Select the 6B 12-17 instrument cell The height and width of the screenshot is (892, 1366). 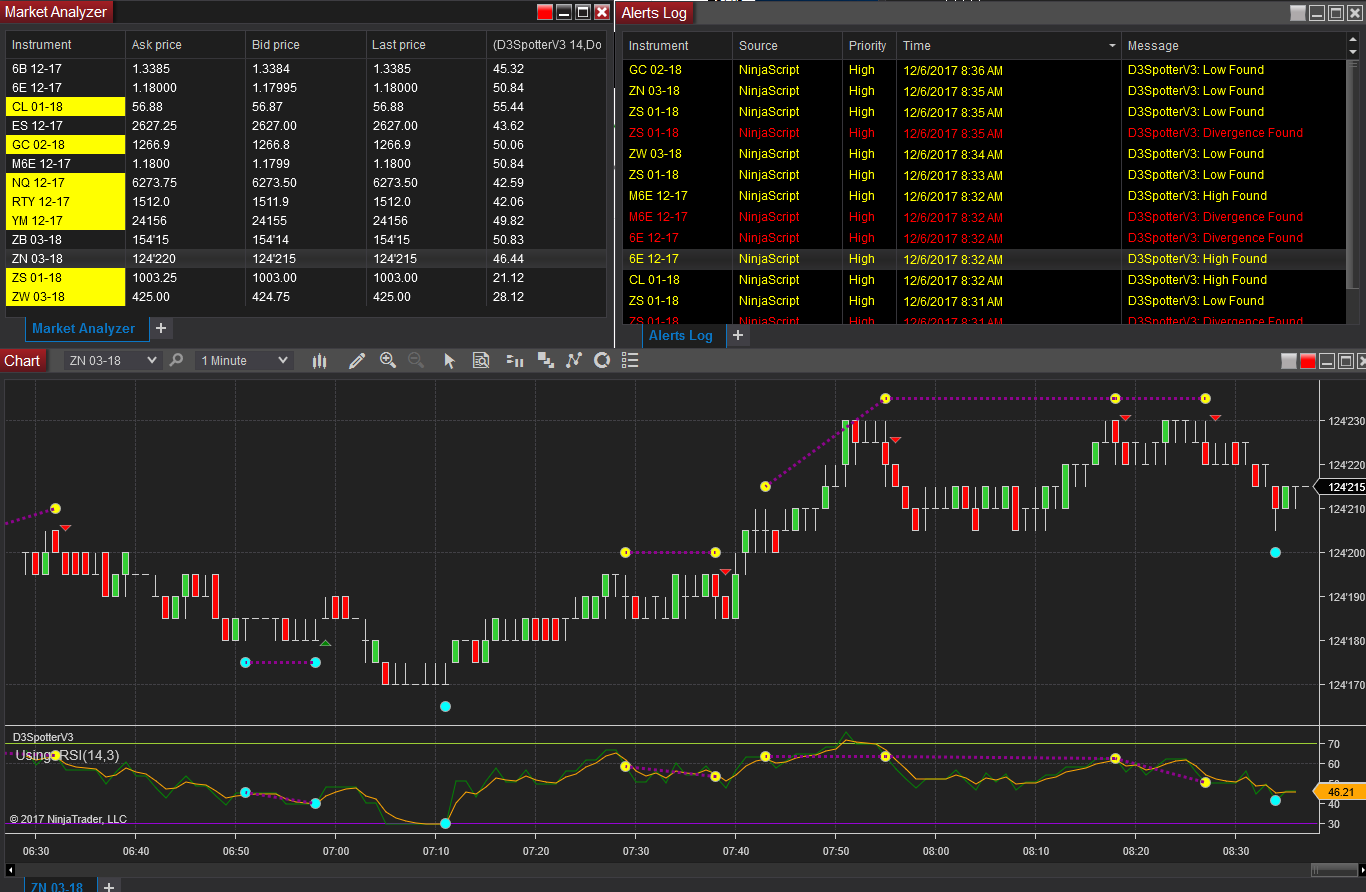[66, 69]
